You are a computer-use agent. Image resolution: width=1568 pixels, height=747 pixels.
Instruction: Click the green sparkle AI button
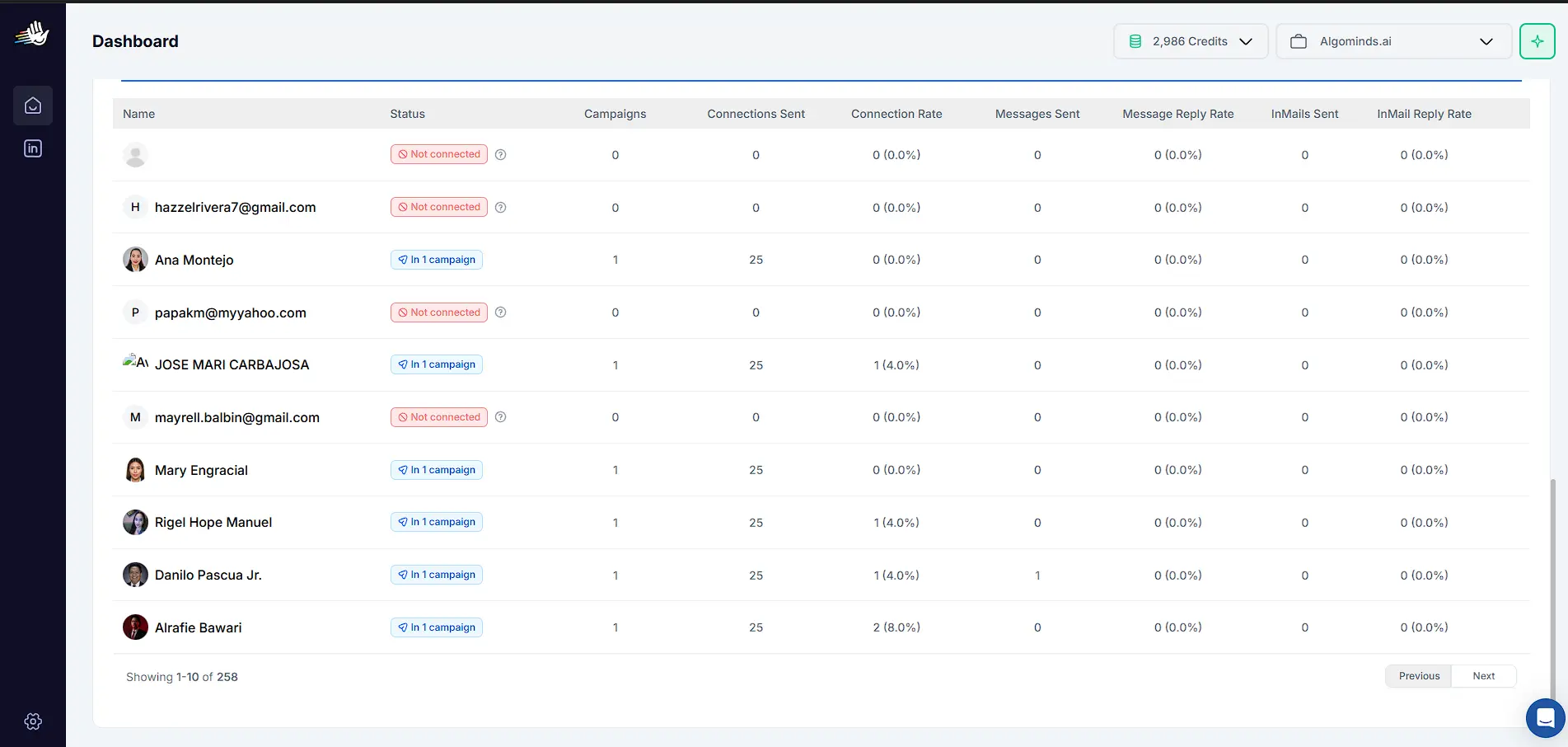click(1538, 41)
